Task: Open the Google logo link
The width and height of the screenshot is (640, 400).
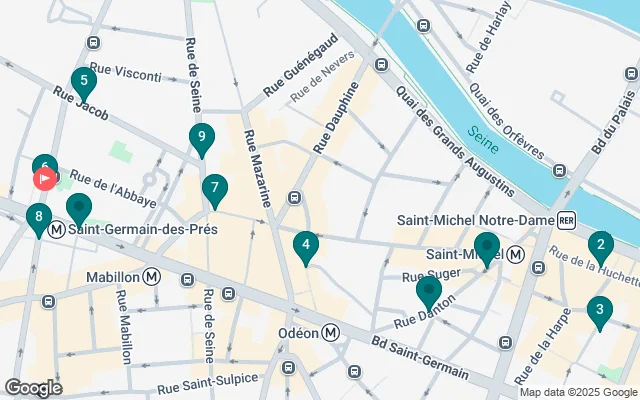Action: (33, 388)
